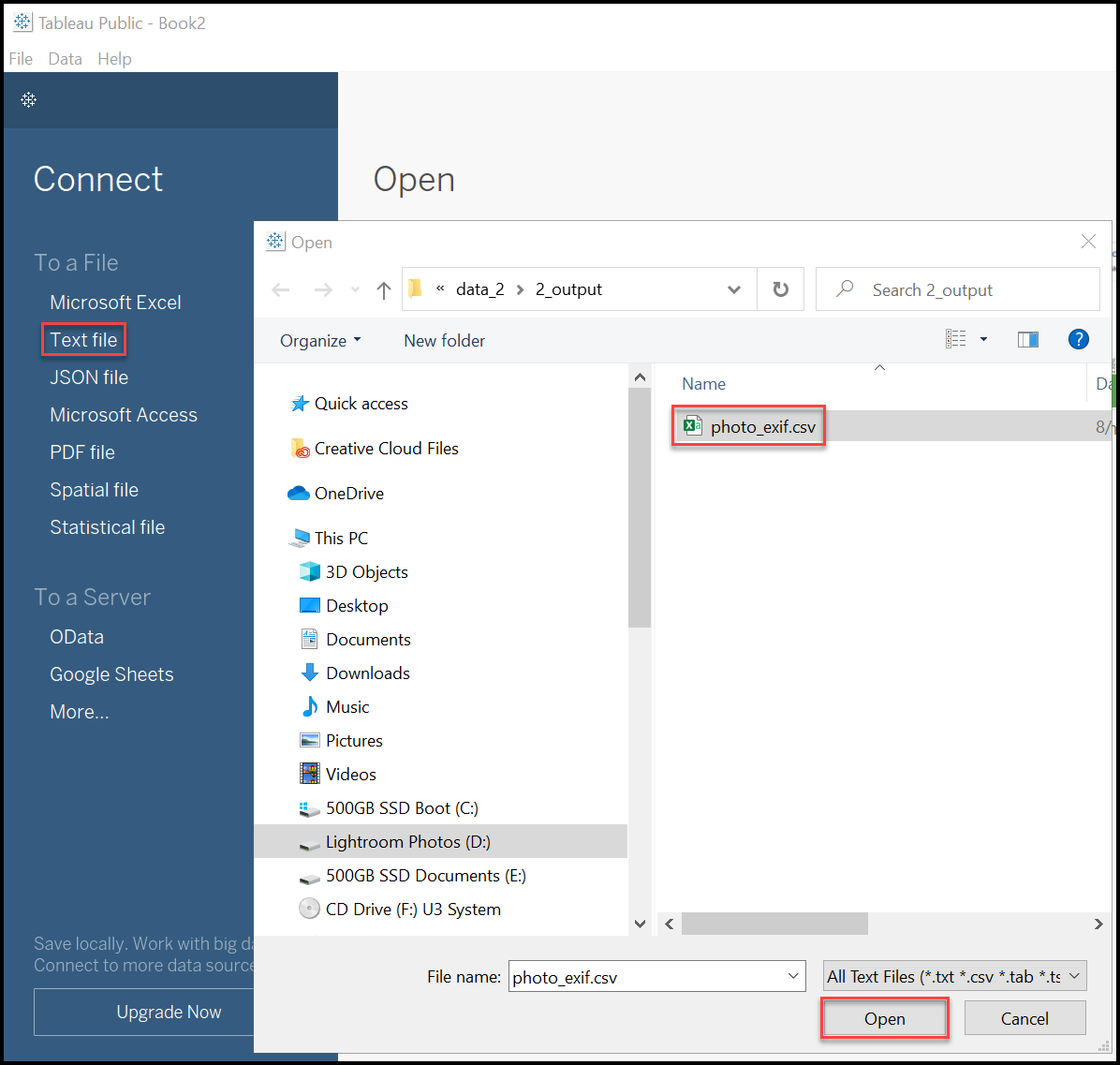
Task: Click the file list scroll right arrow
Action: 1098,924
